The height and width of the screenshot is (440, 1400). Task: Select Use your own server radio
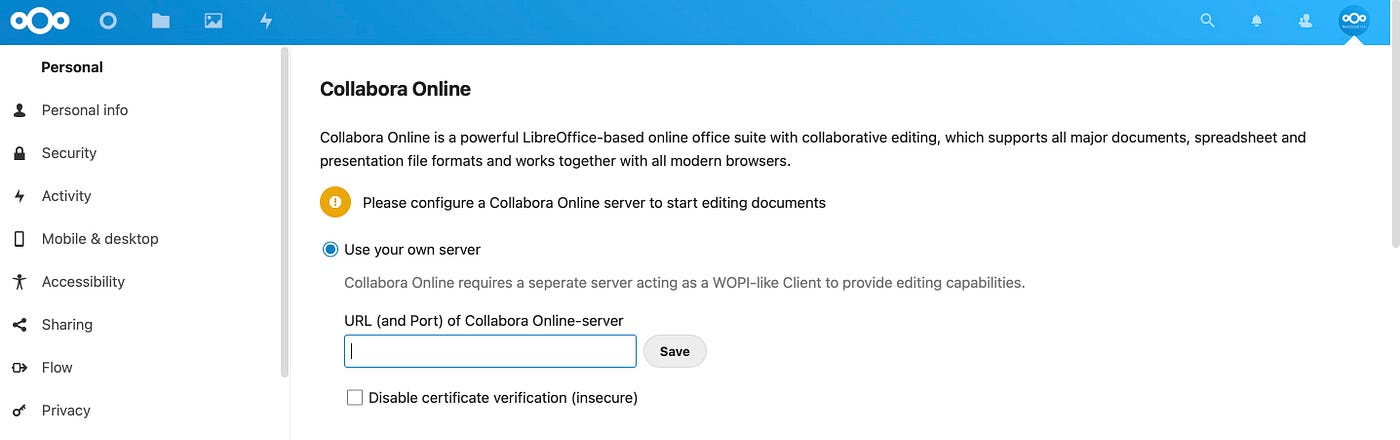(x=330, y=249)
